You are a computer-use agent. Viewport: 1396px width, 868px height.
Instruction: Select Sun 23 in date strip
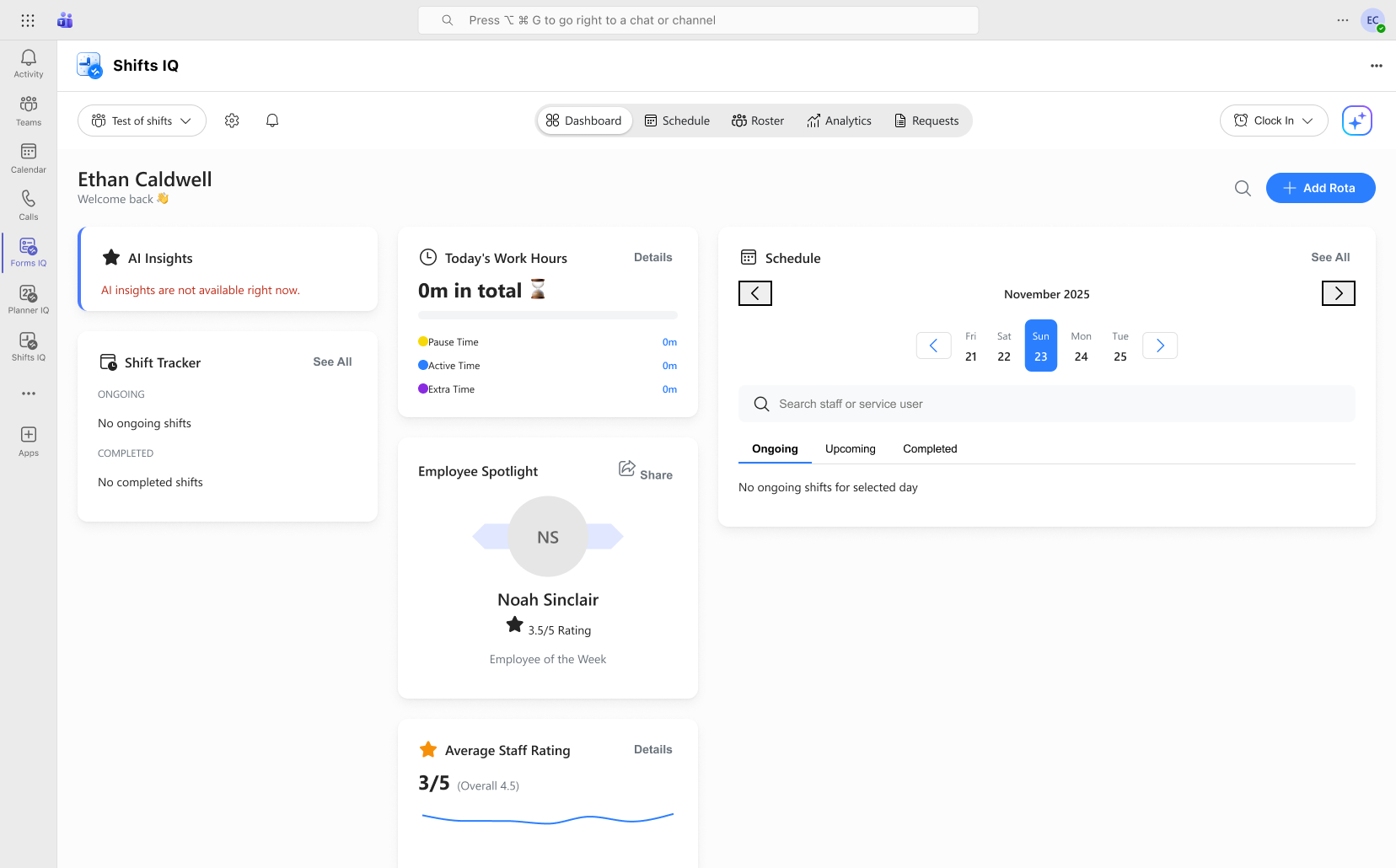[1041, 346]
